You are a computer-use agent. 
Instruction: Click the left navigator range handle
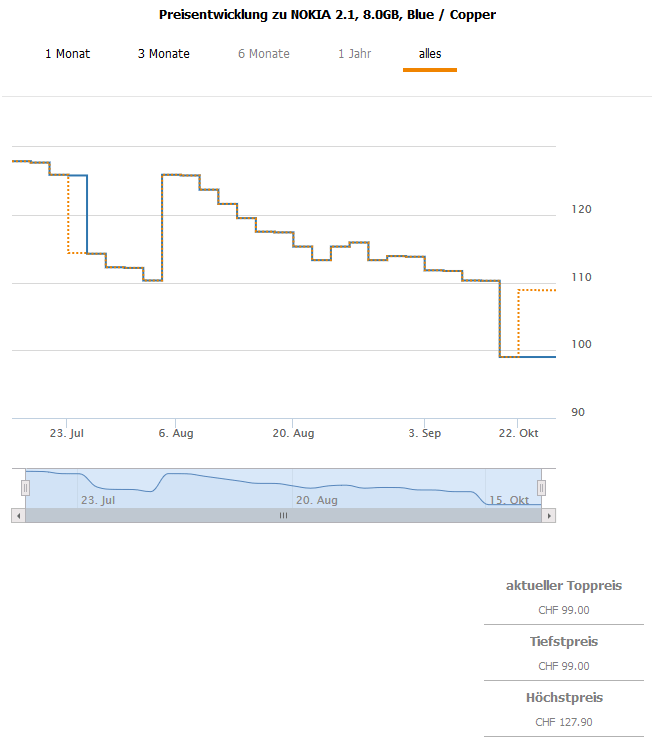coord(26,487)
